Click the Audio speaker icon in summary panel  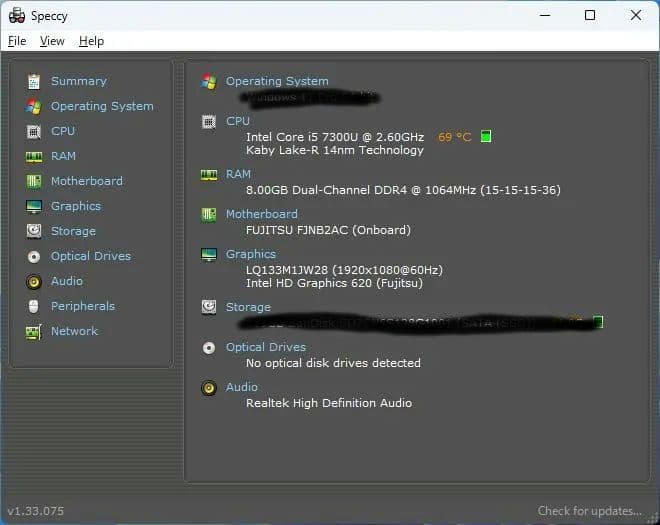[x=209, y=388]
